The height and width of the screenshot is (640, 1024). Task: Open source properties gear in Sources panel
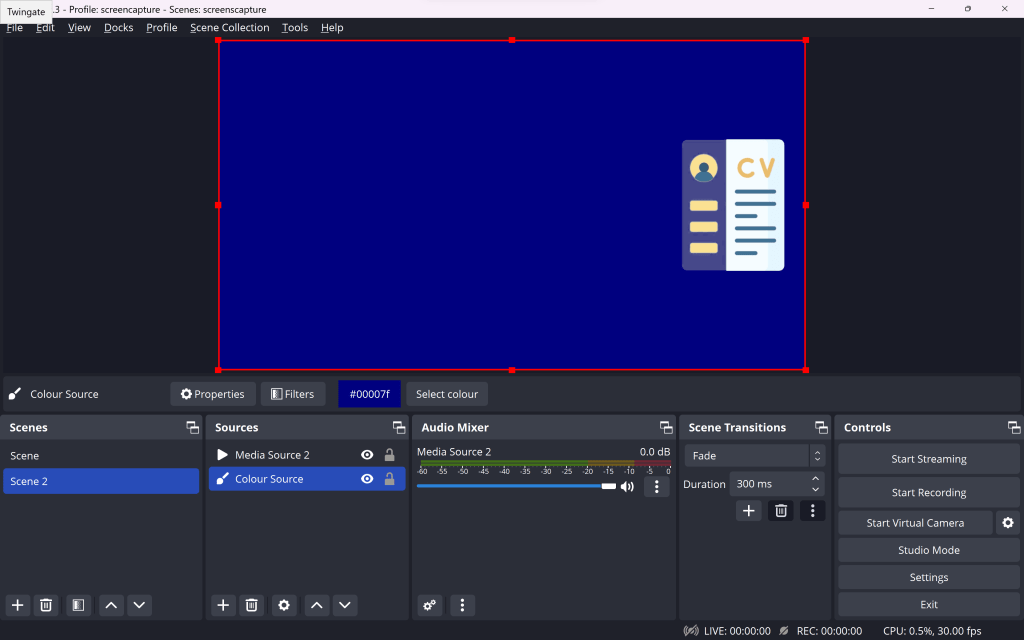click(x=284, y=605)
